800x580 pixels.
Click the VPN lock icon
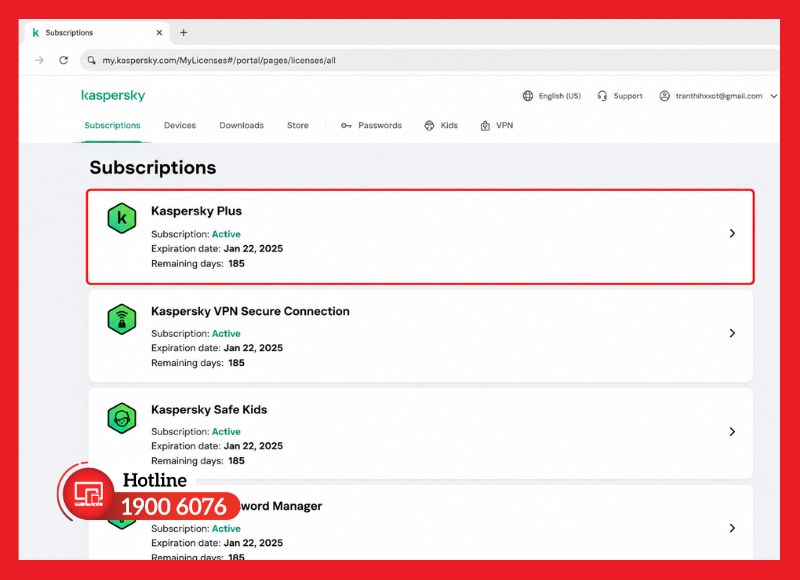click(x=485, y=125)
